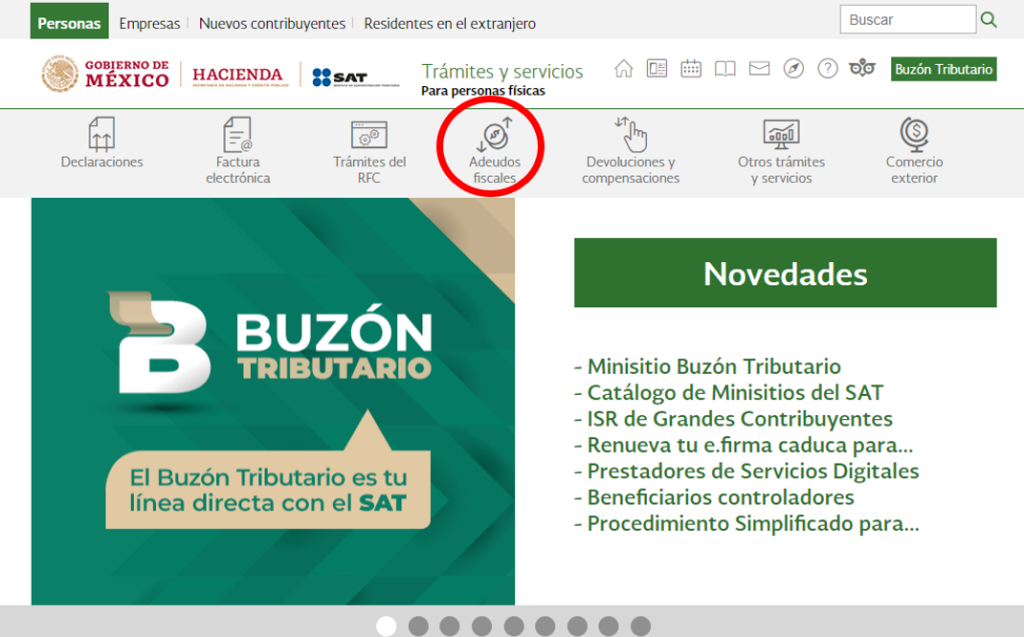Open the calendar icon
Viewport: 1024px width, 637px height.
[x=690, y=68]
